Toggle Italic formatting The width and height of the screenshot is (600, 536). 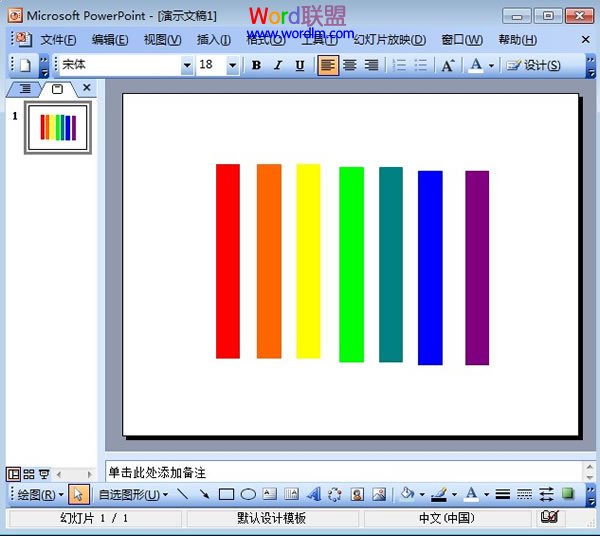click(278, 65)
